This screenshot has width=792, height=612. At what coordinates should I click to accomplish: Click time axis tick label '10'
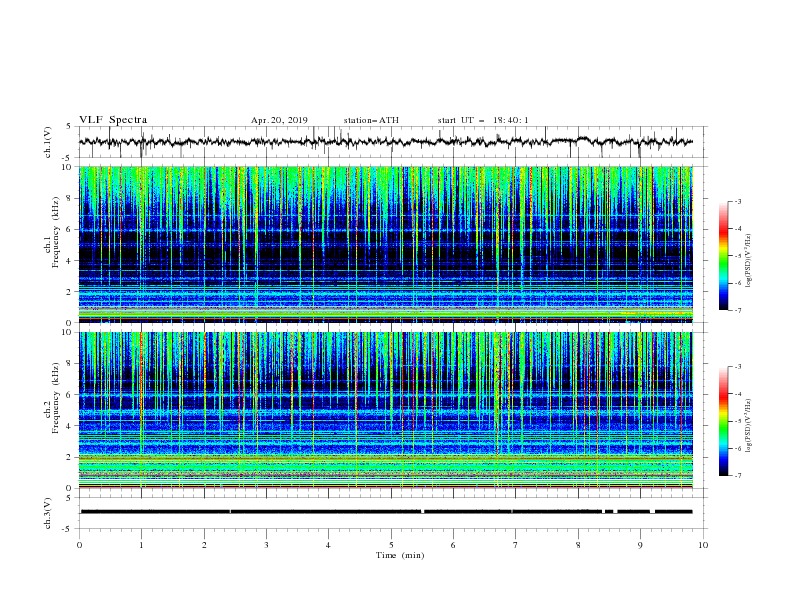coord(703,545)
